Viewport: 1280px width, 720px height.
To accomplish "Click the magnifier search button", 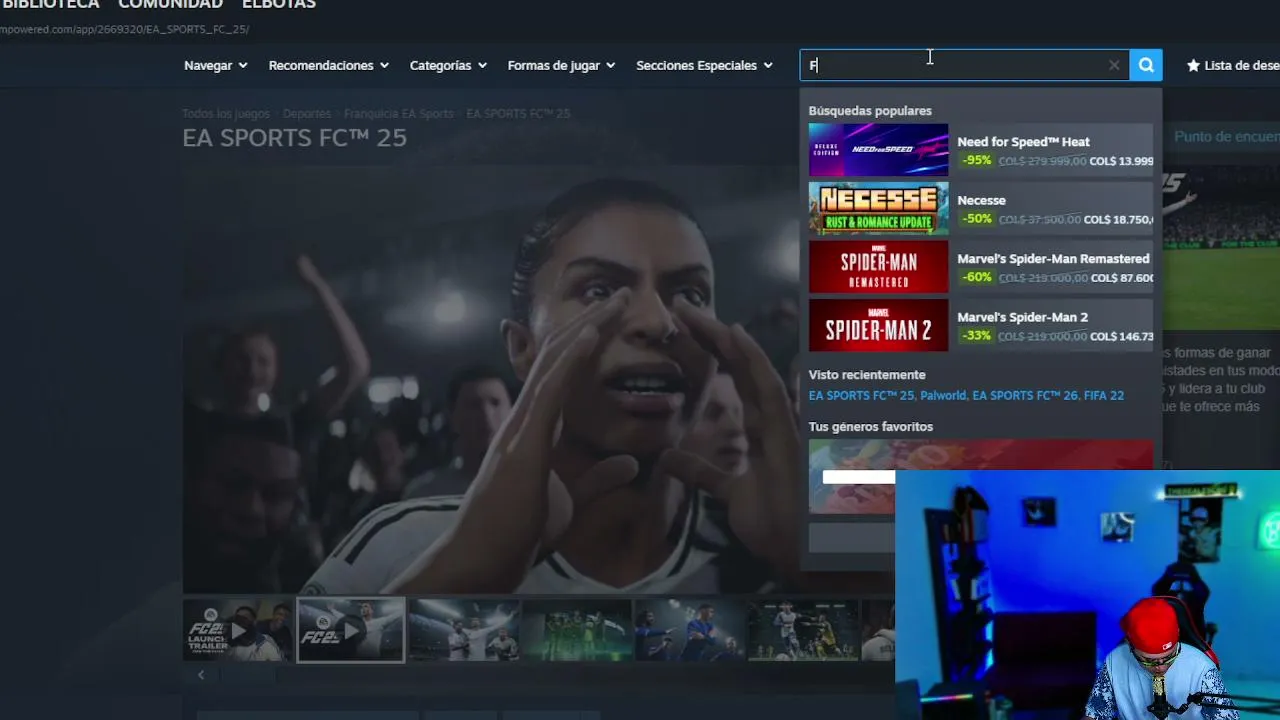I will pos(1146,65).
